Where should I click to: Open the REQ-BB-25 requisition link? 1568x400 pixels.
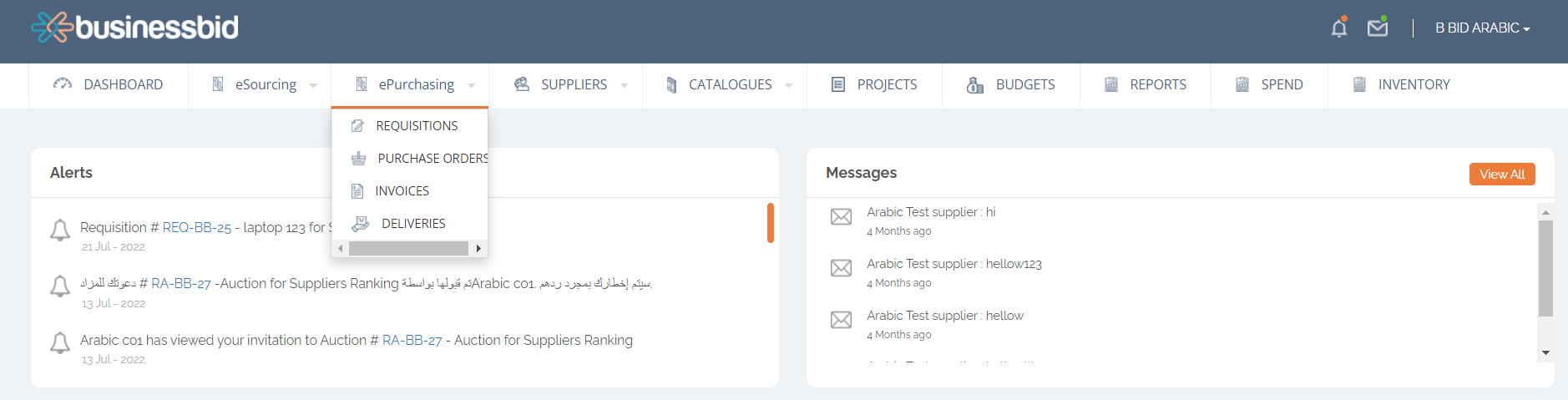tap(196, 228)
